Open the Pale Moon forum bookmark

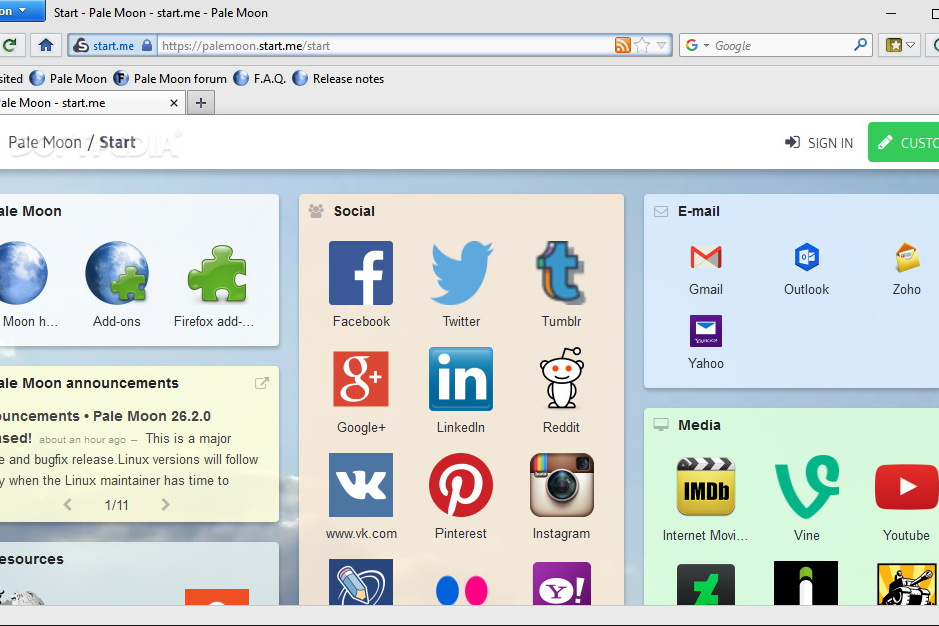(170, 78)
